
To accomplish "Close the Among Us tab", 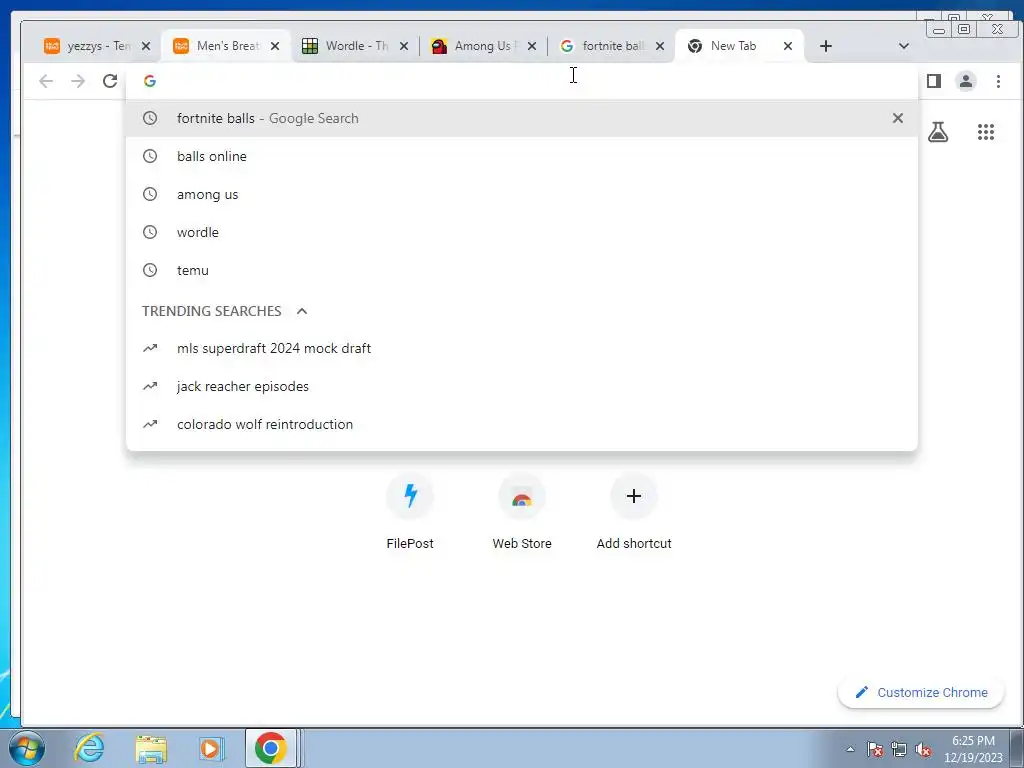I will pos(532,46).
